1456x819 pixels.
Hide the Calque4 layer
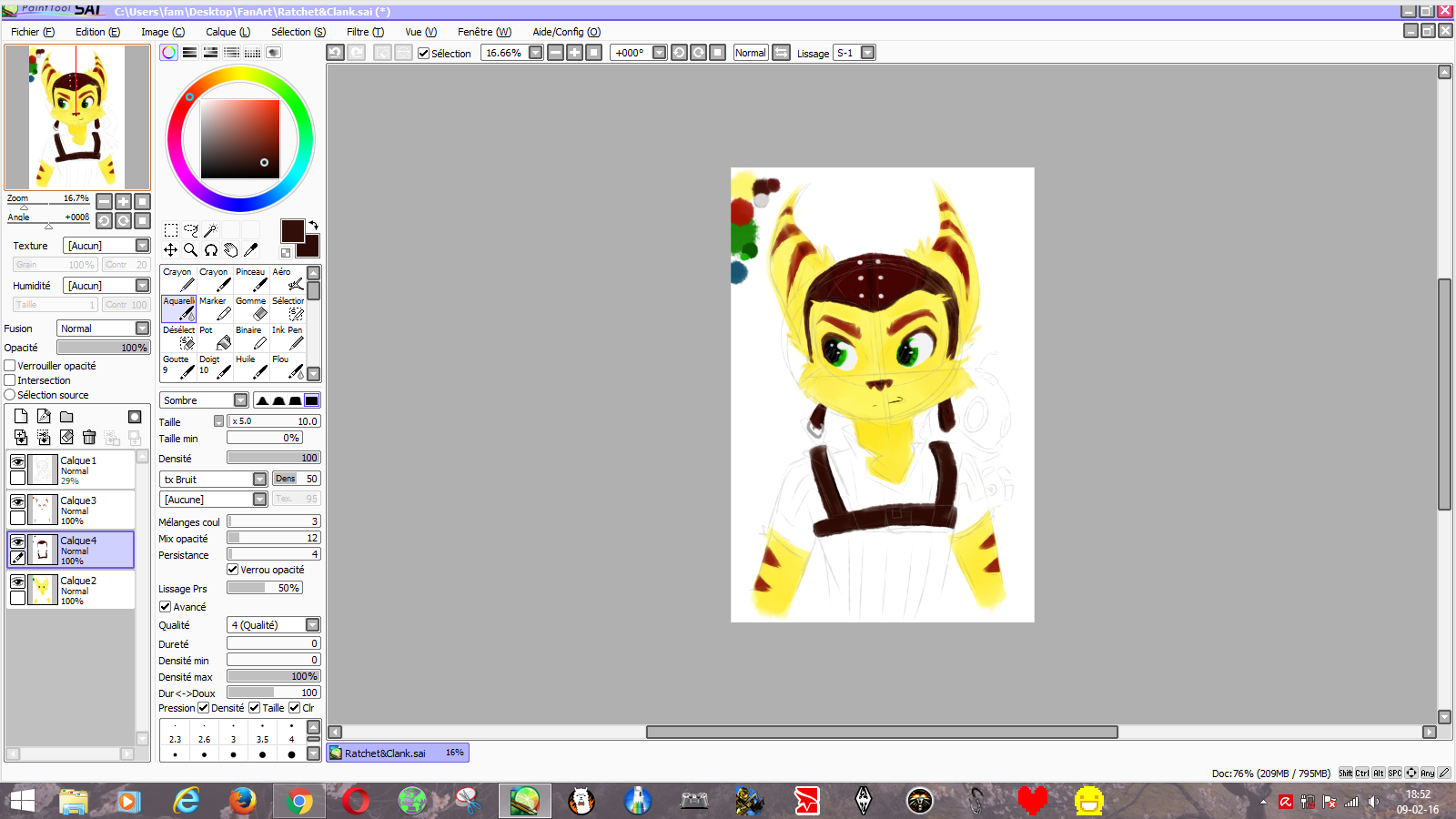(x=17, y=541)
